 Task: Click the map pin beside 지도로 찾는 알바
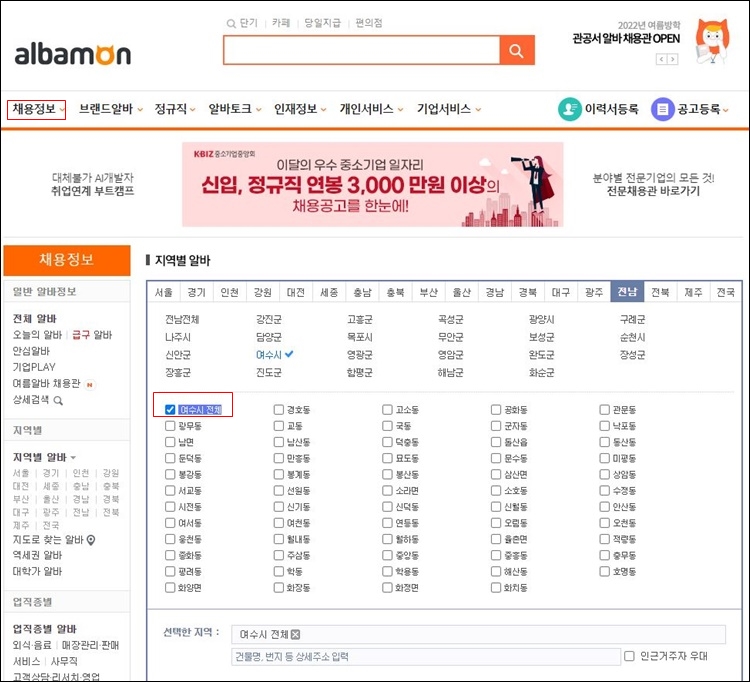(90, 540)
